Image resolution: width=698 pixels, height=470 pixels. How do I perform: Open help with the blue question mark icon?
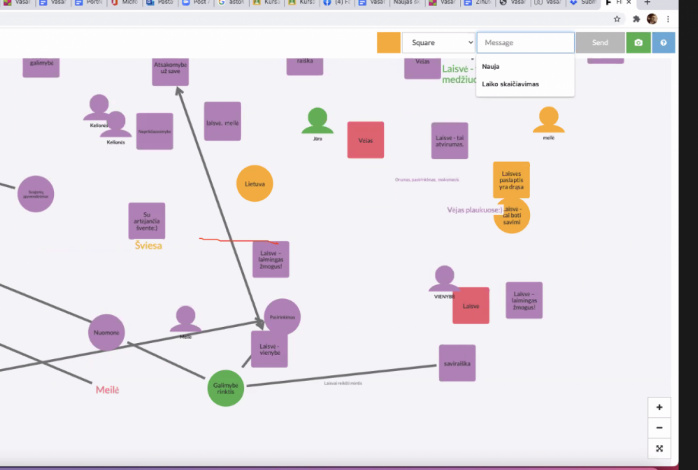tap(664, 43)
